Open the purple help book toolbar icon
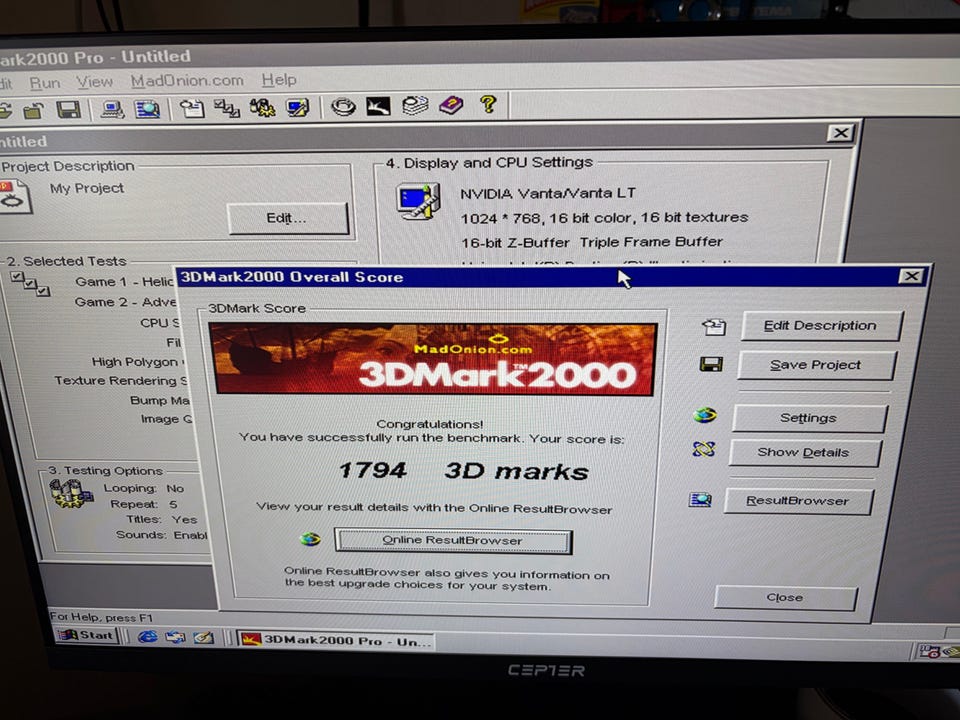The width and height of the screenshot is (960, 720). pyautogui.click(x=451, y=105)
